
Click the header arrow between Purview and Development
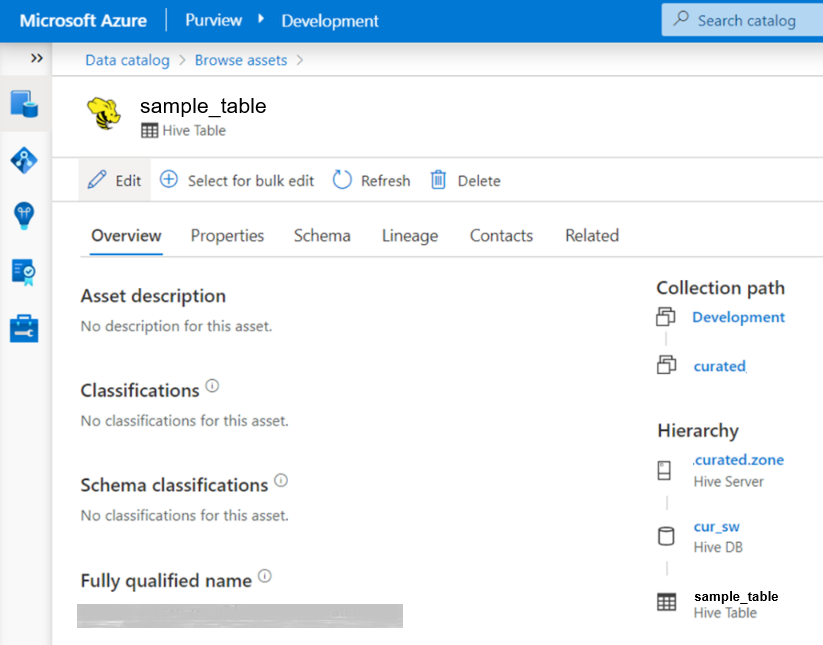(261, 19)
